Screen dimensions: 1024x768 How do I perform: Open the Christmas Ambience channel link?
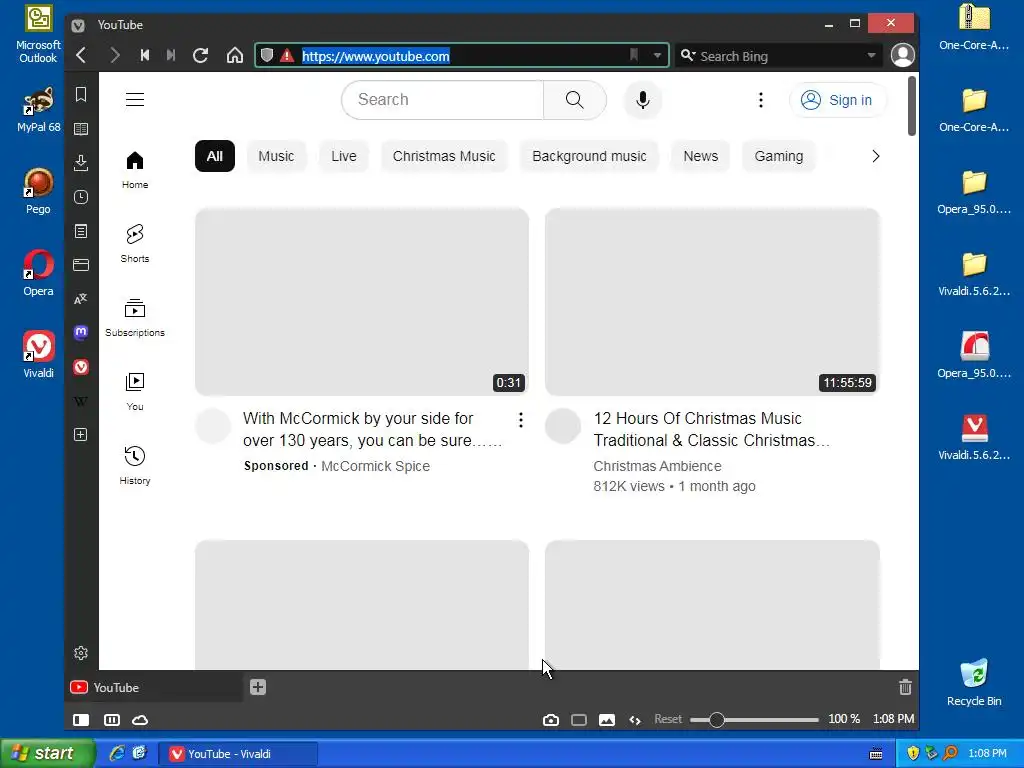658,466
